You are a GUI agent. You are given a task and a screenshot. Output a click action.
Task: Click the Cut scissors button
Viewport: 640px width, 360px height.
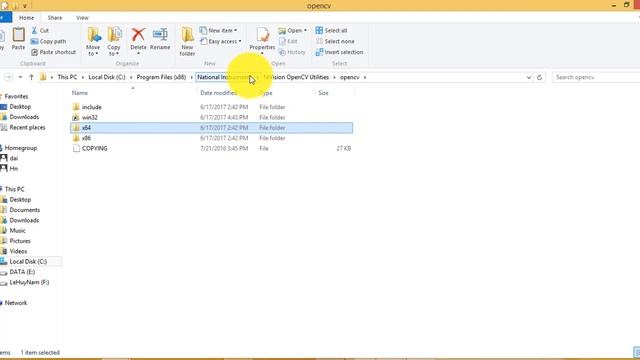pyautogui.click(x=40, y=31)
